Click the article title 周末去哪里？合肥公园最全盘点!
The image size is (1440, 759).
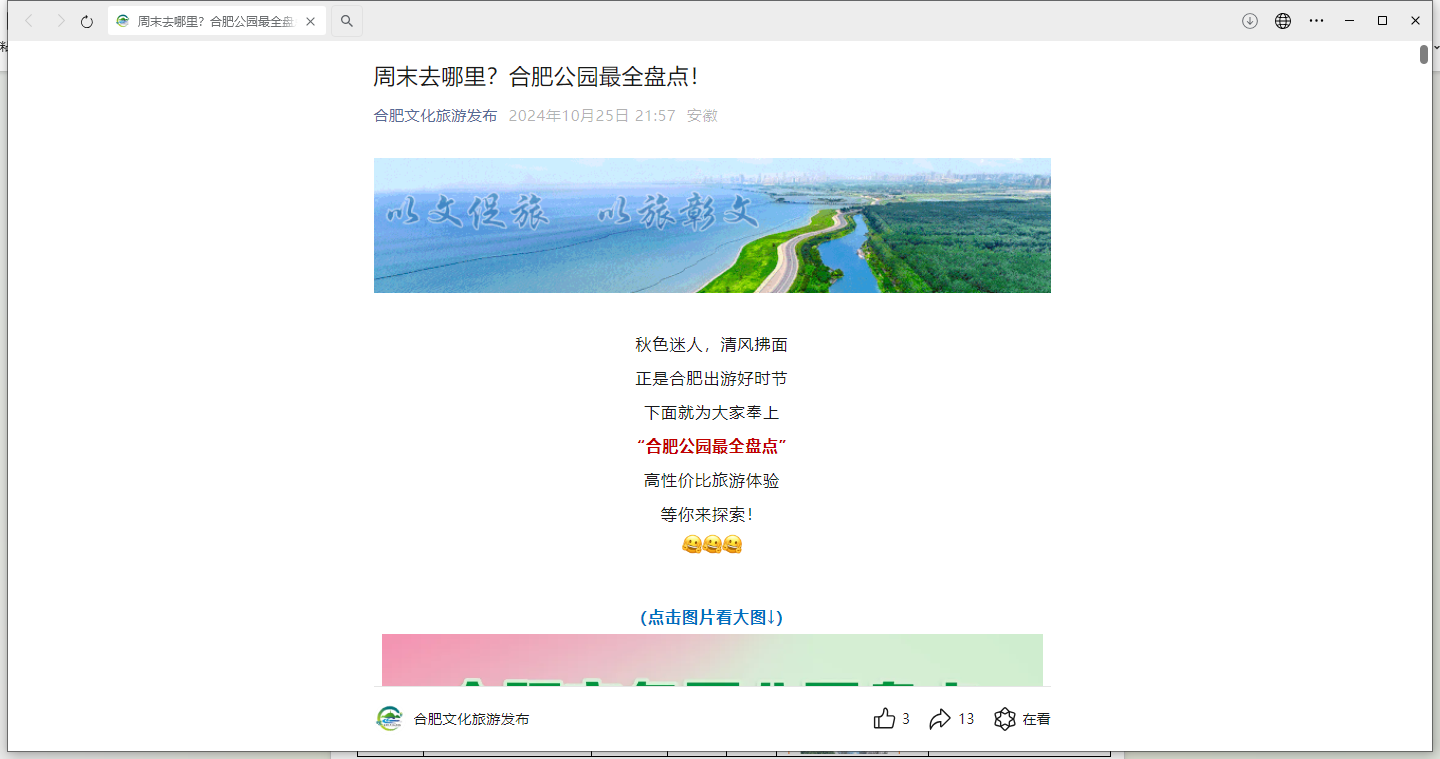pos(535,77)
